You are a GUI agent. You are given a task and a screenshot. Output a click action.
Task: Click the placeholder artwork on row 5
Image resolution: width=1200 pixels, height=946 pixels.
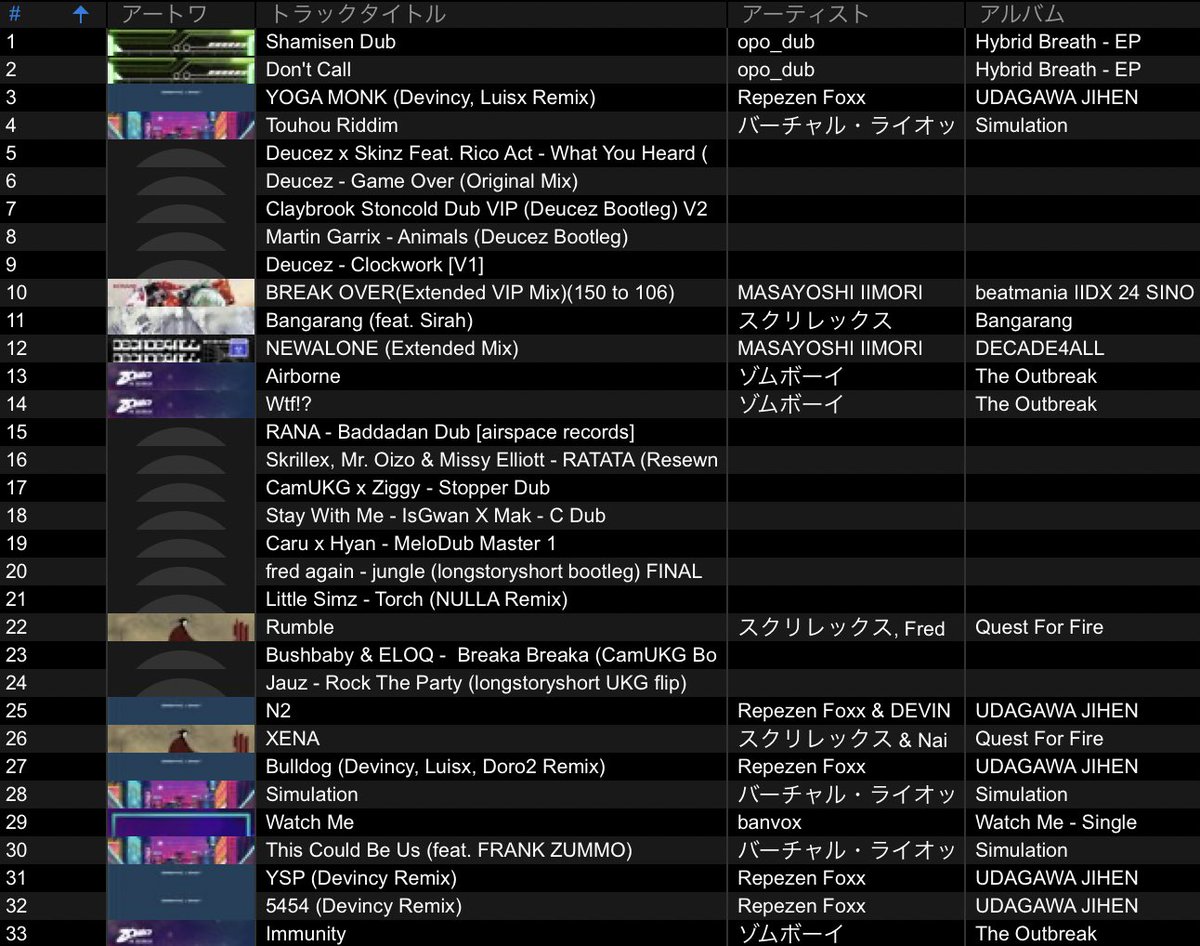pos(180,153)
